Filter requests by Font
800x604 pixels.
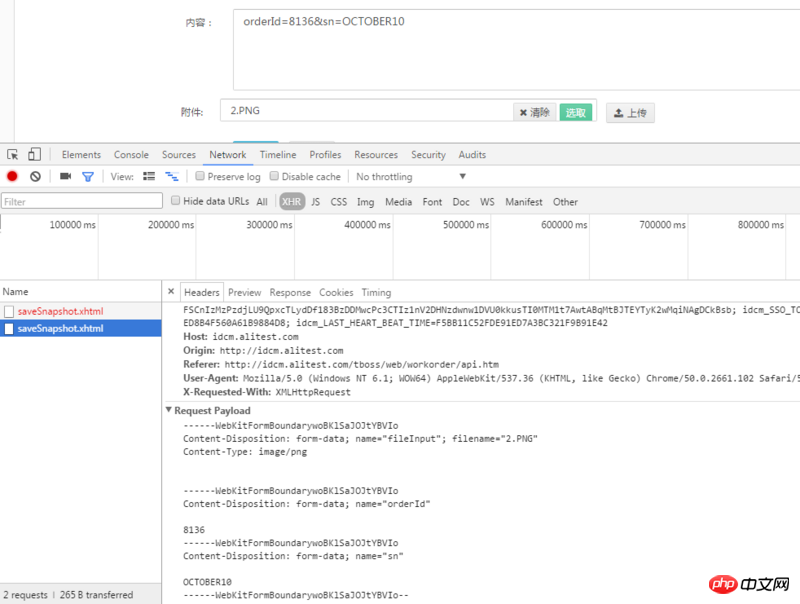click(x=432, y=202)
